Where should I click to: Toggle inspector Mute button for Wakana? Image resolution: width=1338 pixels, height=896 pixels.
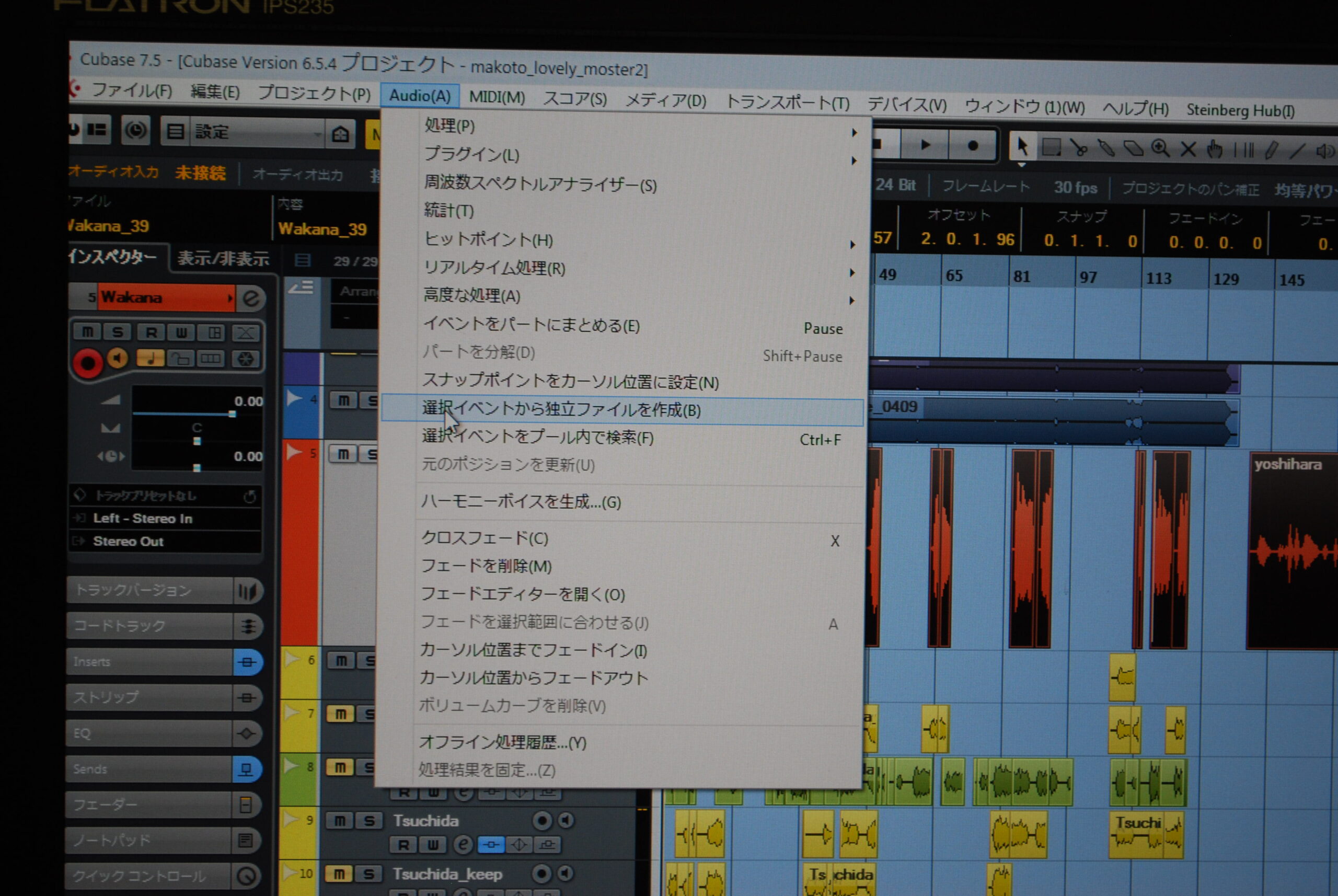(87, 332)
